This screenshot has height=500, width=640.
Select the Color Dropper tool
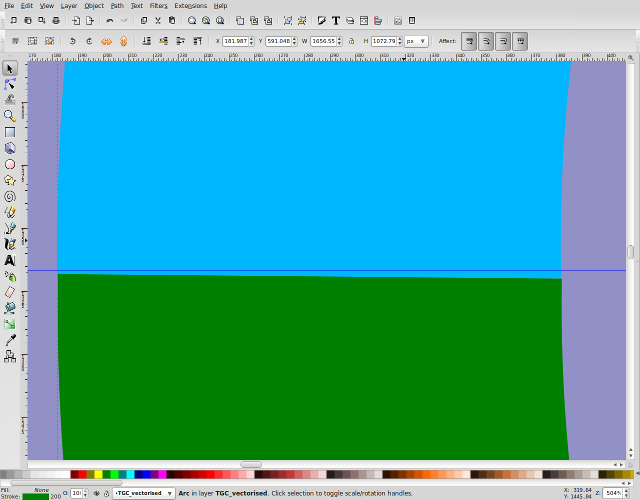coord(10,340)
